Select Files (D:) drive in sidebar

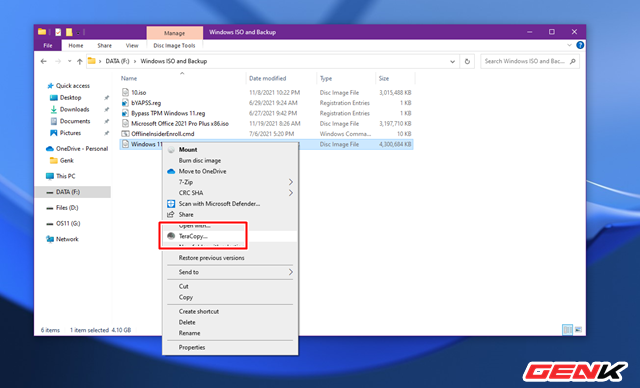[x=67, y=208]
